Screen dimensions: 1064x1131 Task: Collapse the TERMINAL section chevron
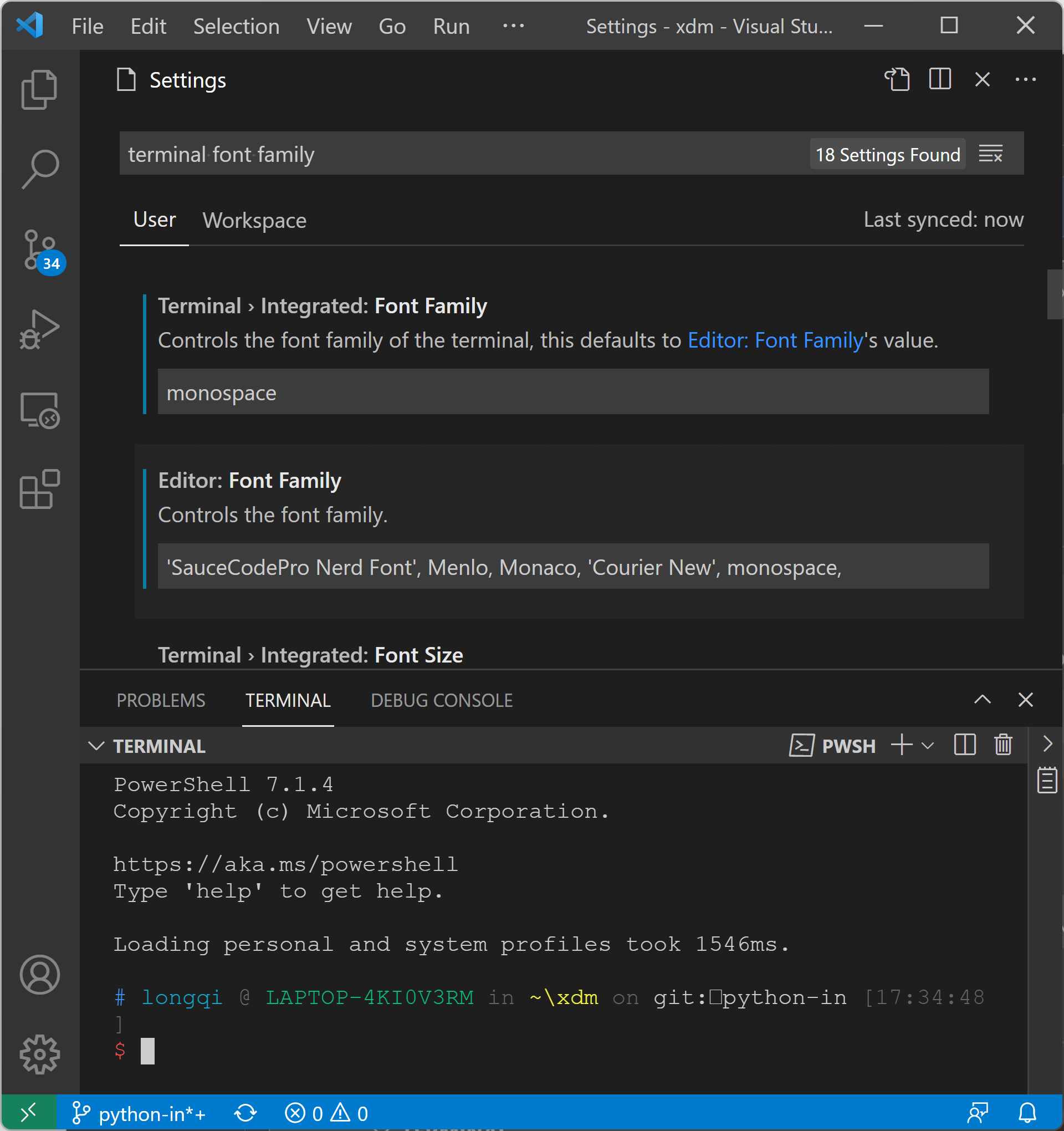click(x=96, y=746)
